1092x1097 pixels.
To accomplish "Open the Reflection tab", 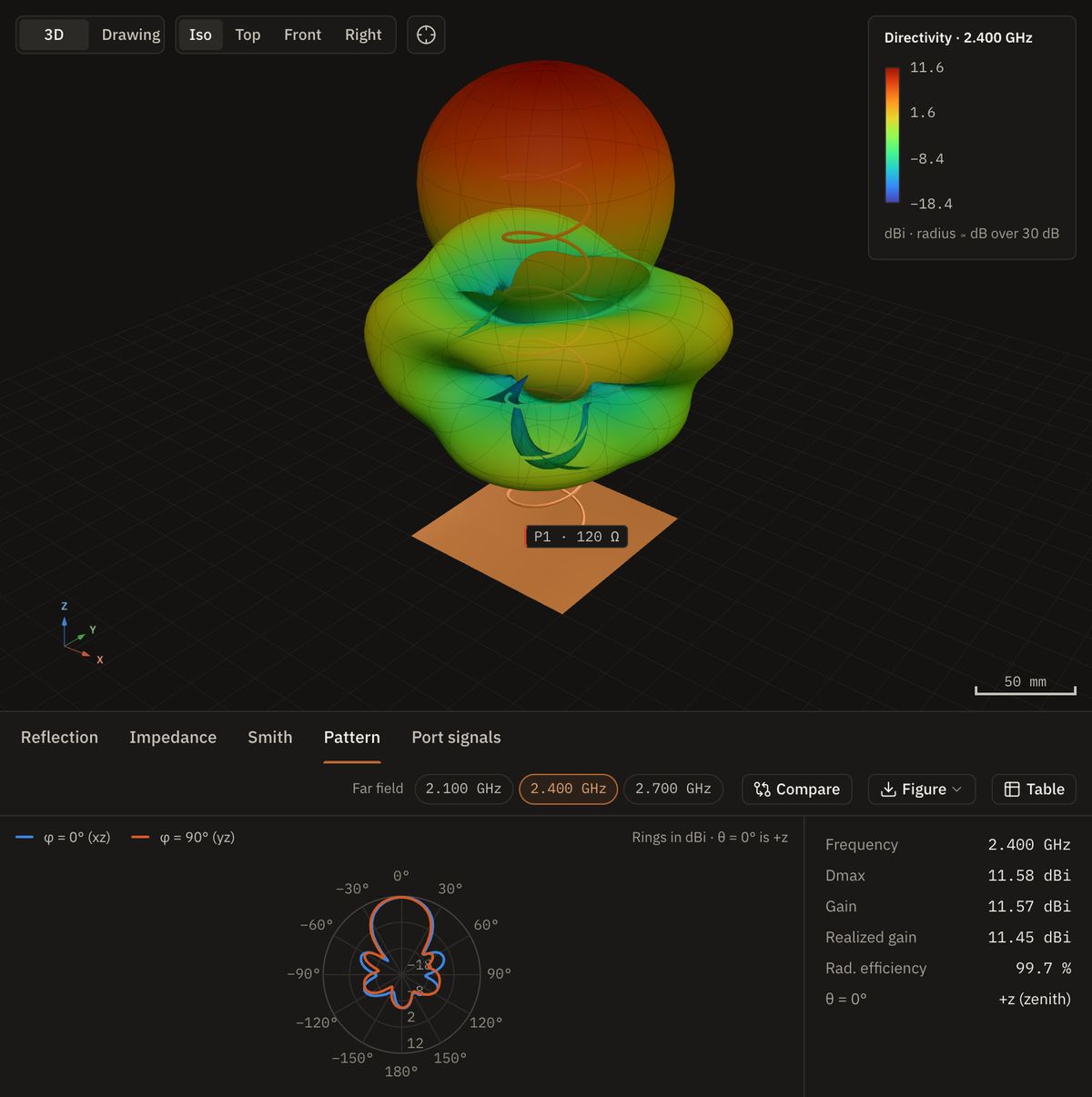I will tap(59, 738).
